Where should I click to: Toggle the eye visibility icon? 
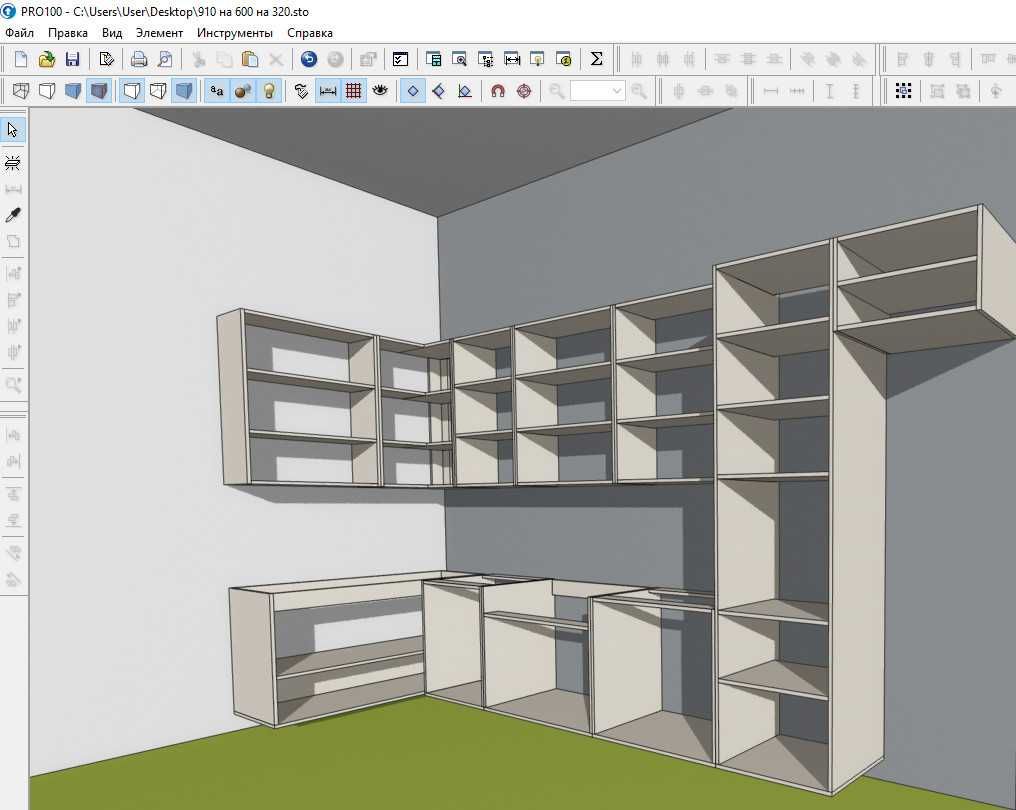380,91
